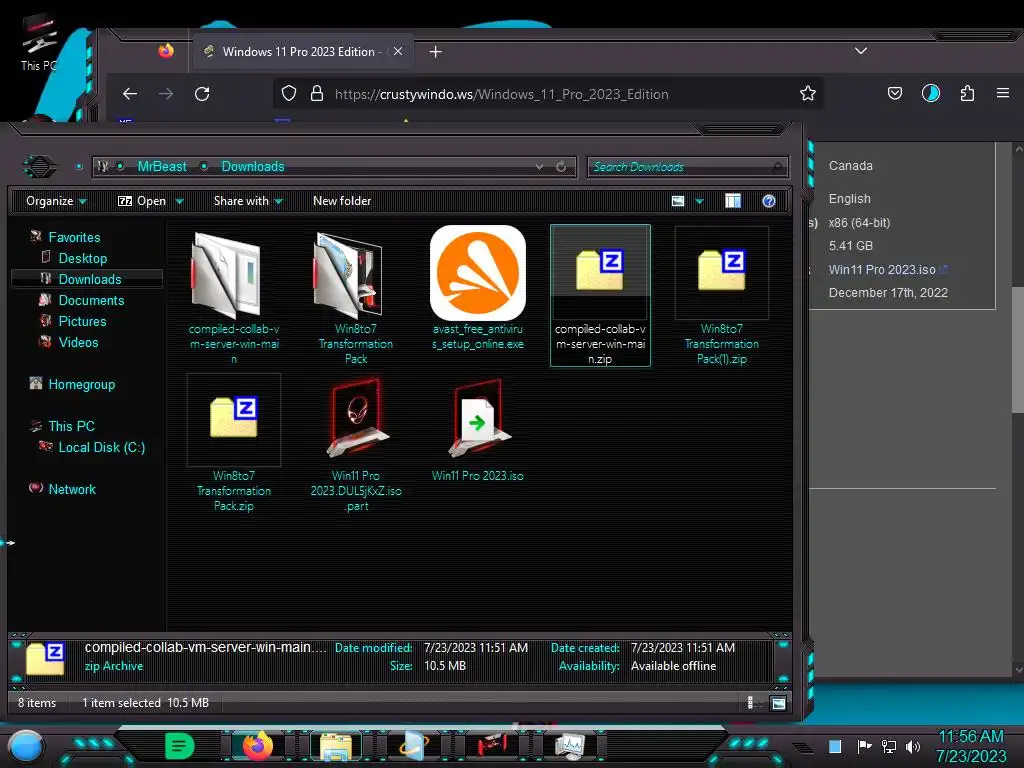The height and width of the screenshot is (768, 1024).
Task: Select This PC in the navigation pane
Action: pos(71,426)
